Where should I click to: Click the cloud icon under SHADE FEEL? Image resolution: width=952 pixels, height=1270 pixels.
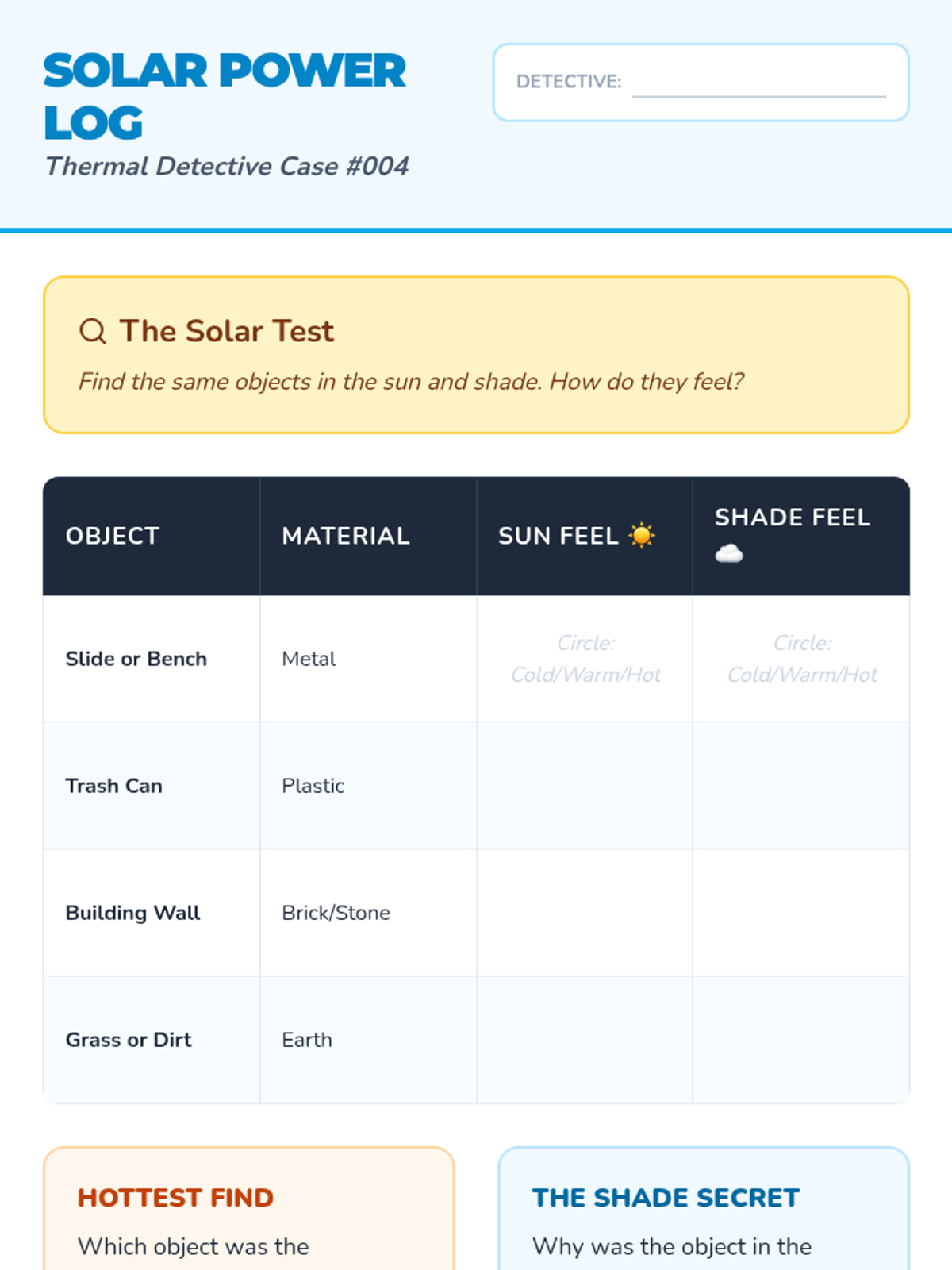[729, 553]
